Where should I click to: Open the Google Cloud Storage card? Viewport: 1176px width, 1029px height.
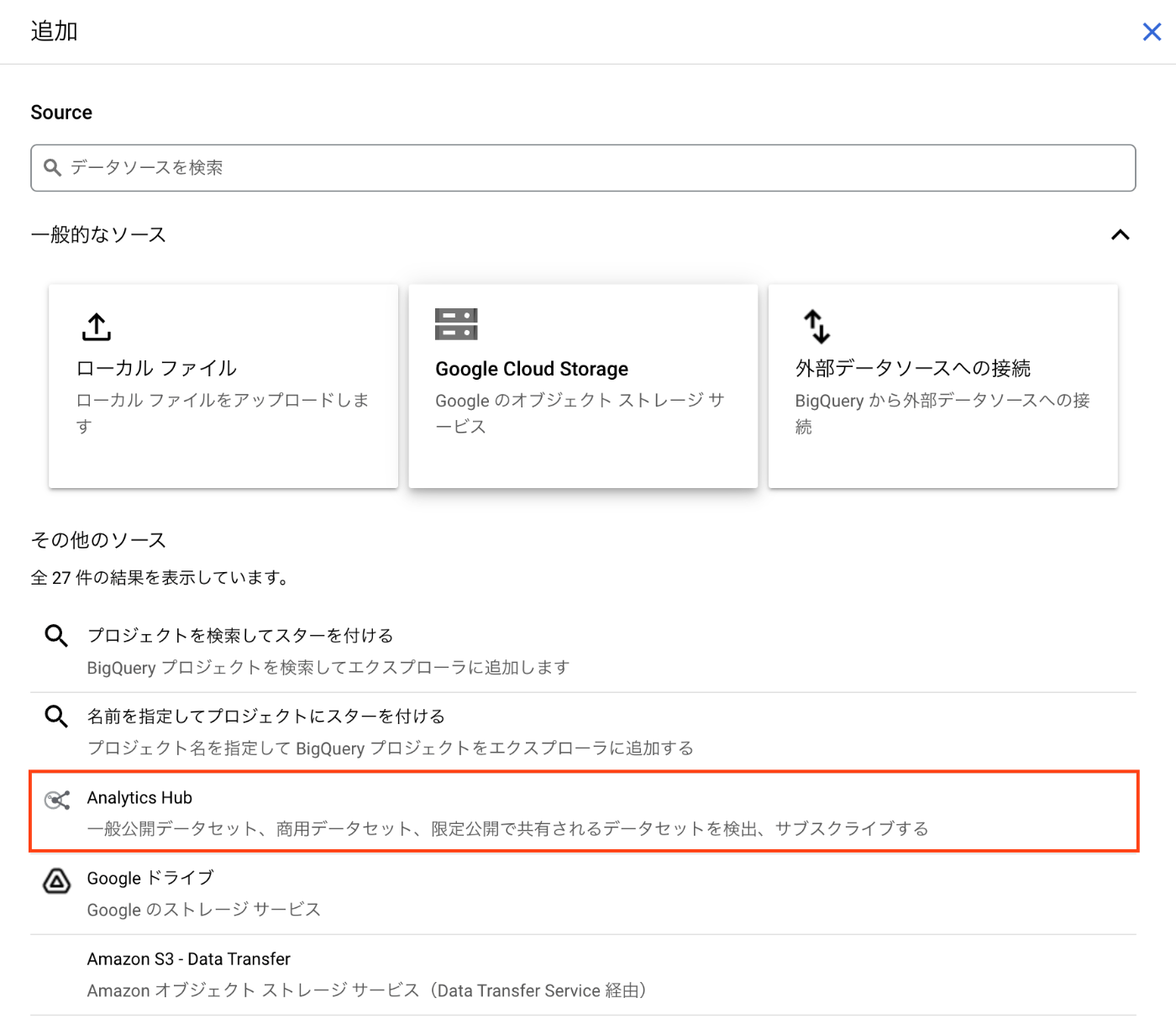click(x=583, y=386)
